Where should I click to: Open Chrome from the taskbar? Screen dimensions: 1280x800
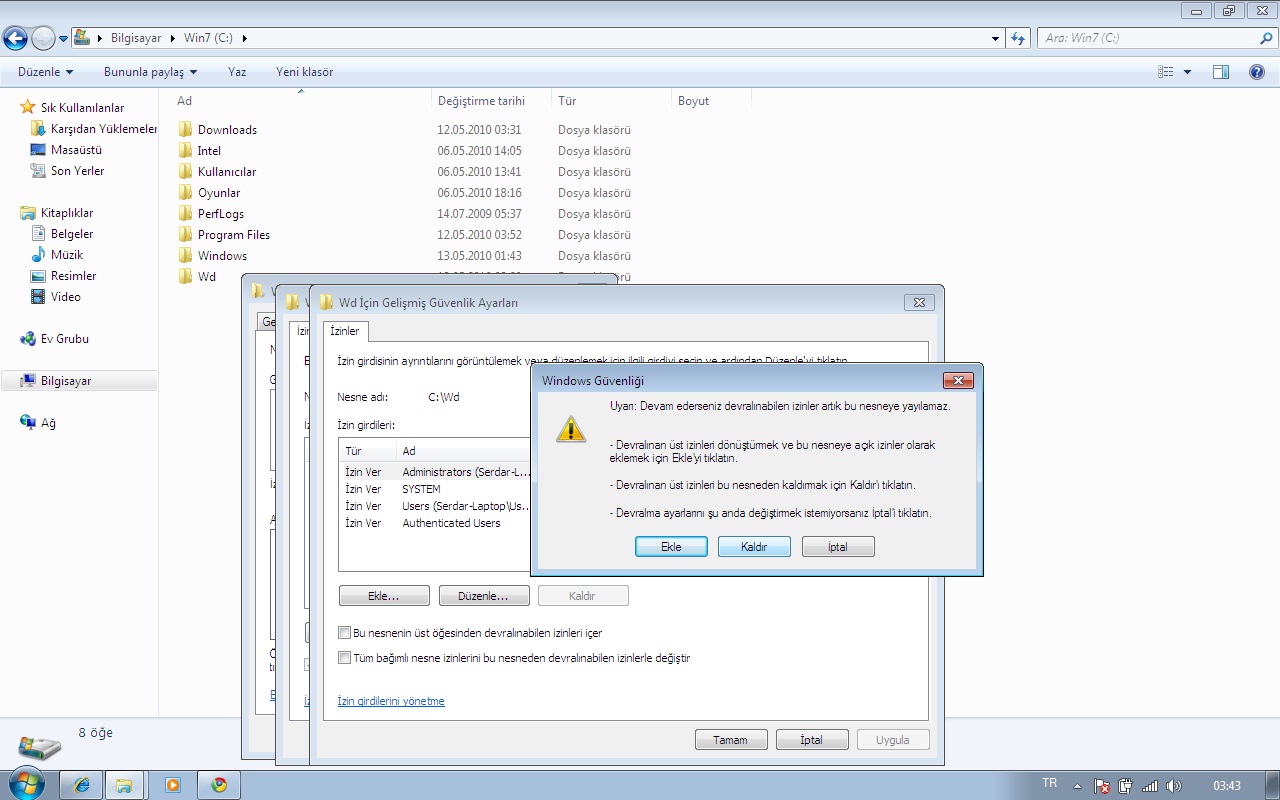pyautogui.click(x=219, y=785)
